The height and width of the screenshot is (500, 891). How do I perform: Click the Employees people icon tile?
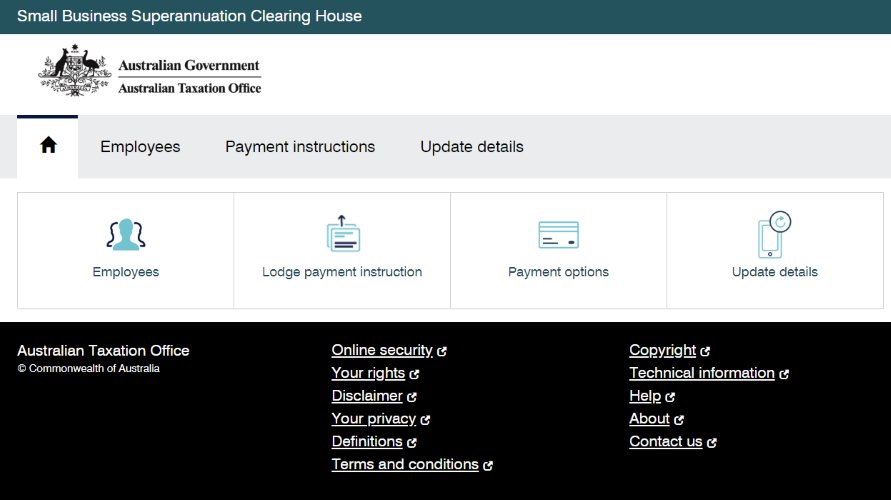click(126, 234)
